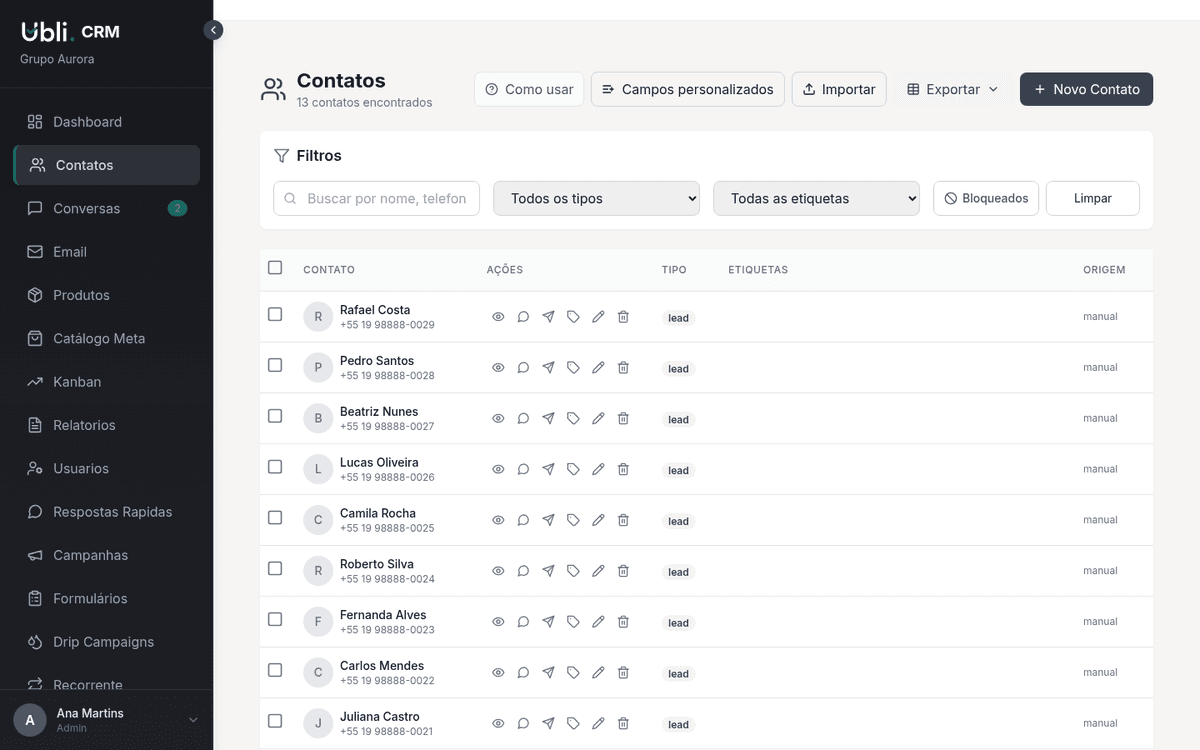This screenshot has height=750, width=1200.
Task: Edit Carlos Mendes with pencil icon
Action: 598,673
